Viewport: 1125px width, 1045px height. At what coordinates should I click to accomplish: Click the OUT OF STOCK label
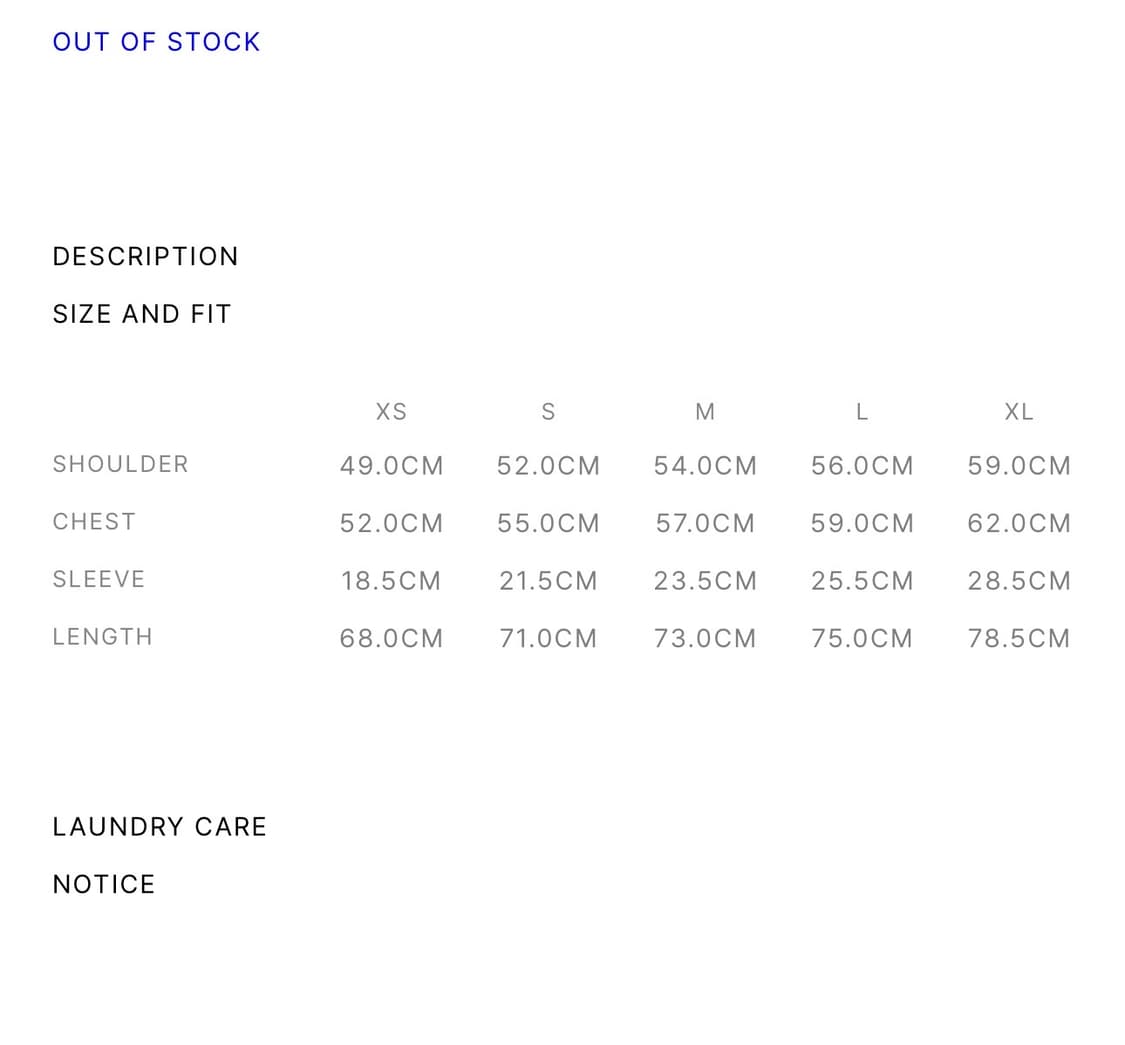tap(156, 42)
